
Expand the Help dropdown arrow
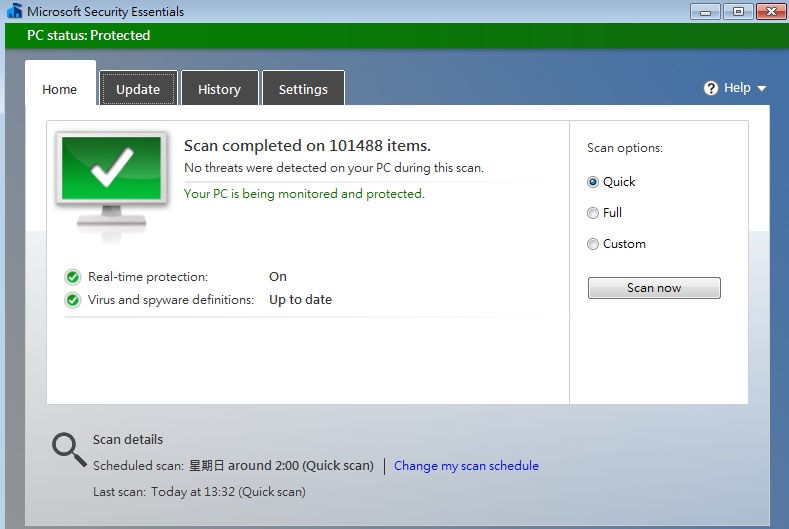[x=762, y=89]
